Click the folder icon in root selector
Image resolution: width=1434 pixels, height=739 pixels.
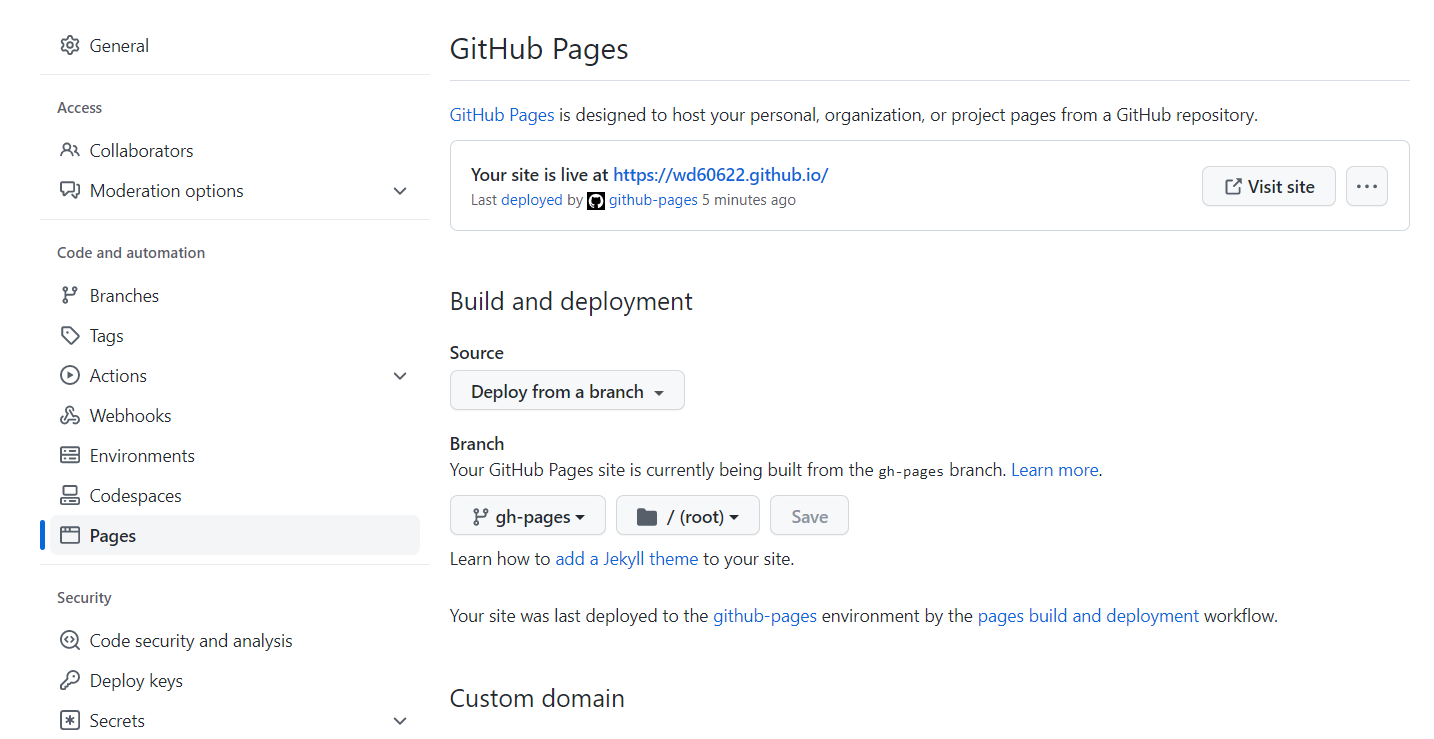pos(647,517)
